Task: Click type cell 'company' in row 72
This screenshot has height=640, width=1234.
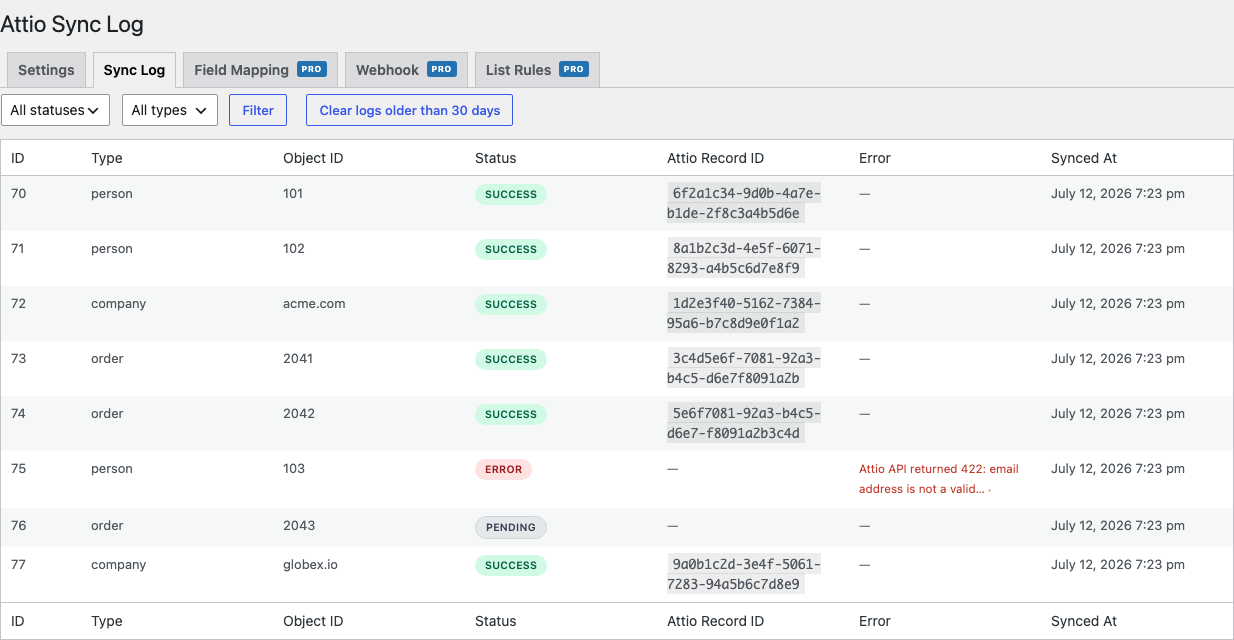Action: tap(119, 303)
